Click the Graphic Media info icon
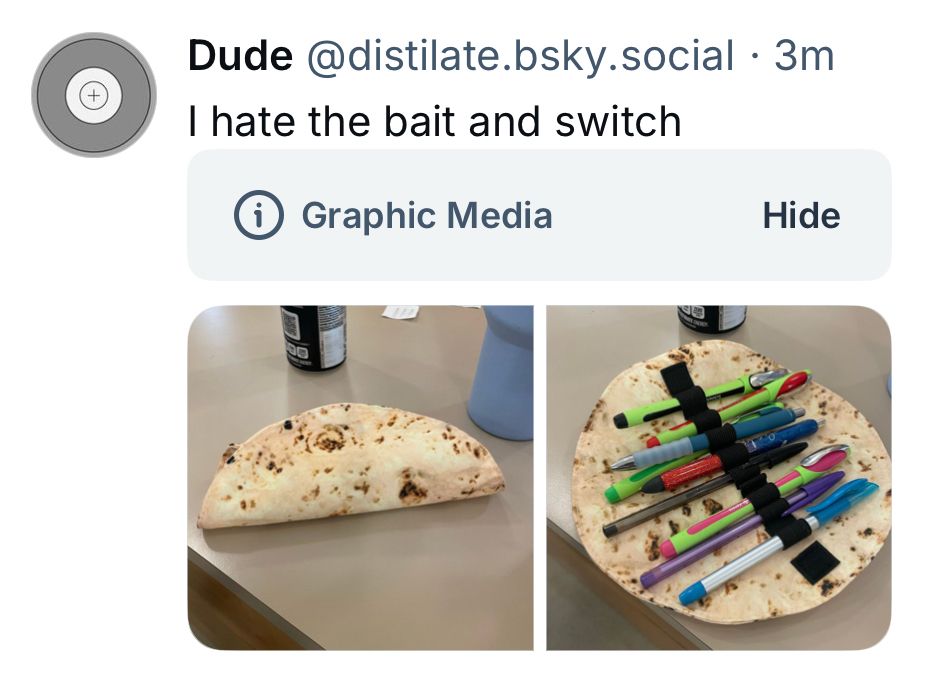The width and height of the screenshot is (937, 673). [x=258, y=215]
